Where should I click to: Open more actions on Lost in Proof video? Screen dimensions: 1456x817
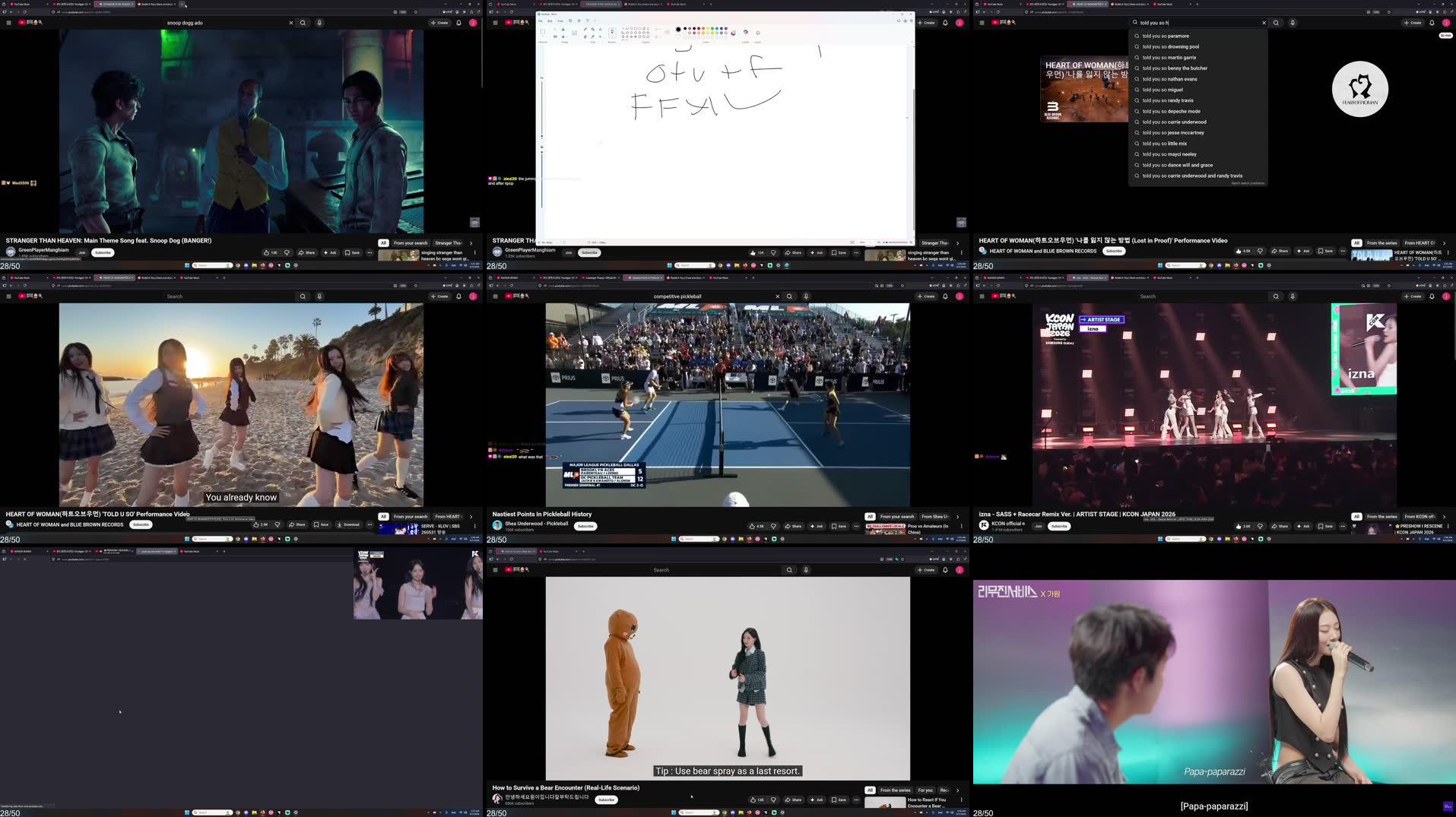click(x=1343, y=251)
